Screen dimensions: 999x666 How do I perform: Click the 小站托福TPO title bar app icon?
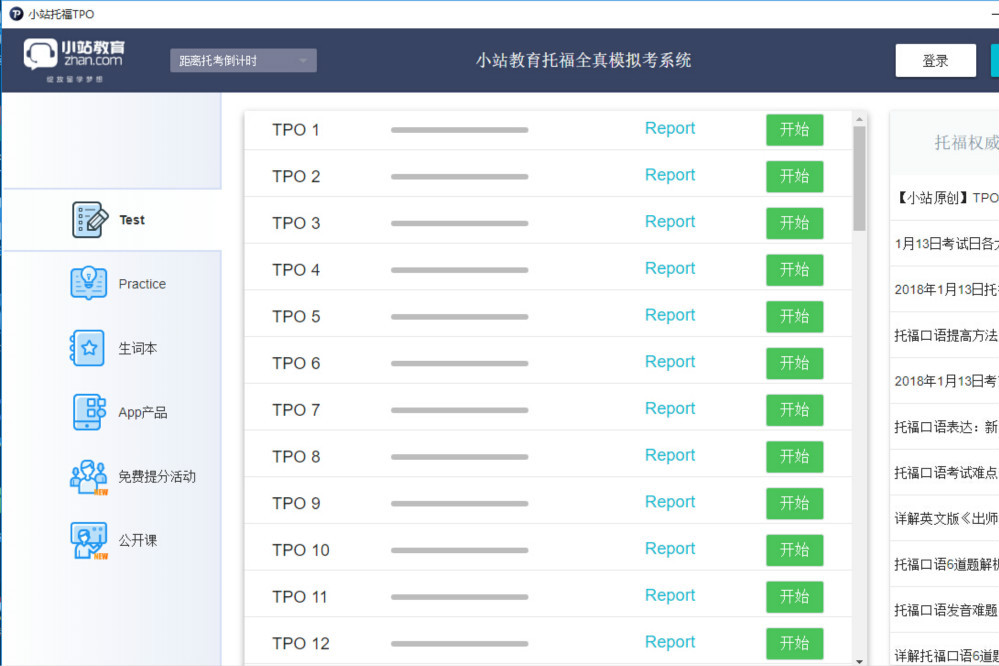click(16, 13)
